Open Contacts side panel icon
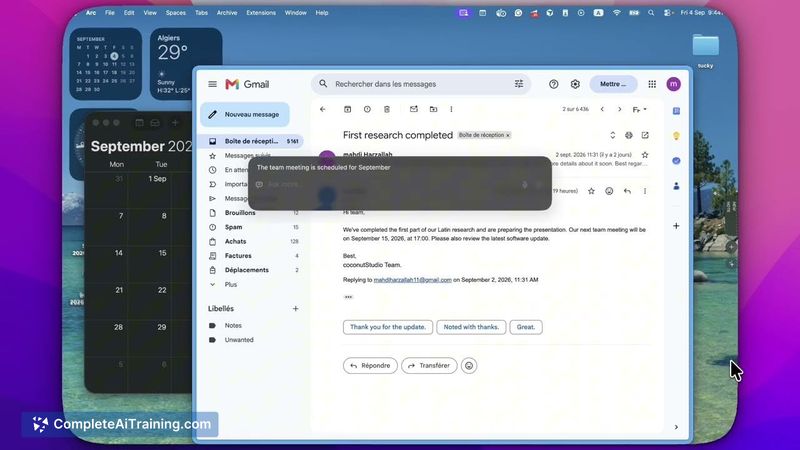The width and height of the screenshot is (800, 450). (x=676, y=186)
